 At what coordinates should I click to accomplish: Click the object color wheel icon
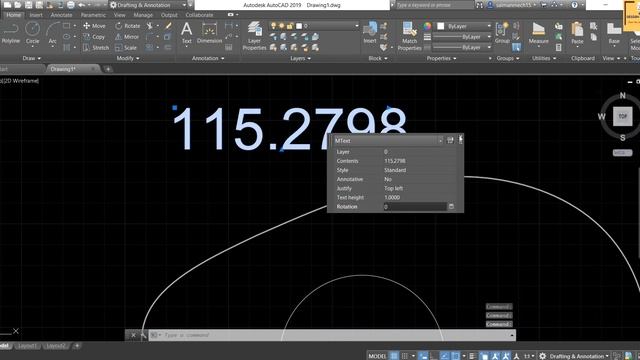[x=427, y=26]
